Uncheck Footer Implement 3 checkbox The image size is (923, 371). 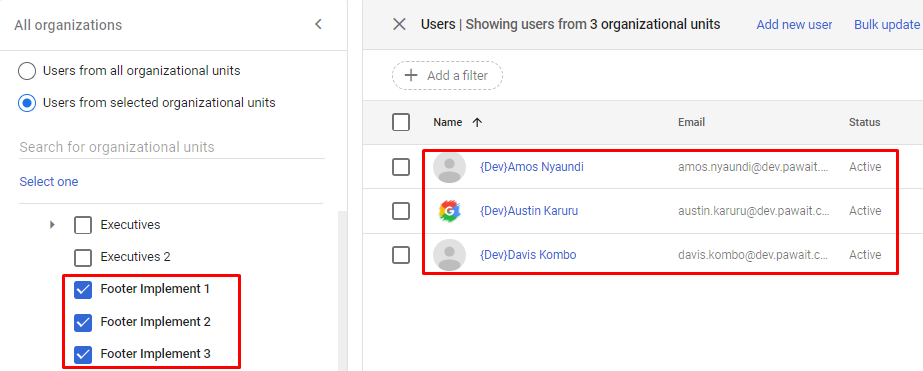pos(83,355)
